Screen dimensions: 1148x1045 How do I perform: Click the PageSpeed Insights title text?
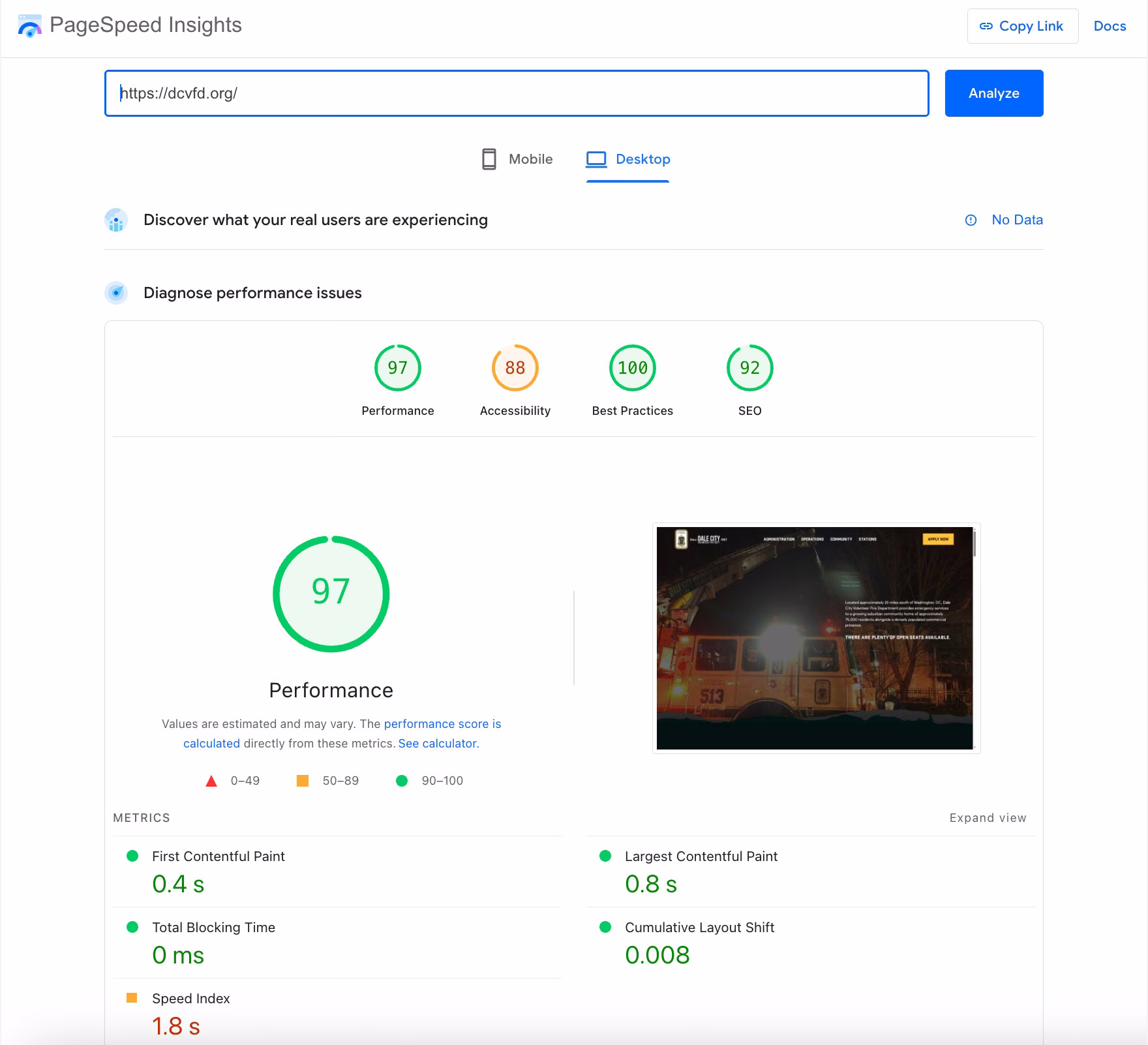pos(146,25)
